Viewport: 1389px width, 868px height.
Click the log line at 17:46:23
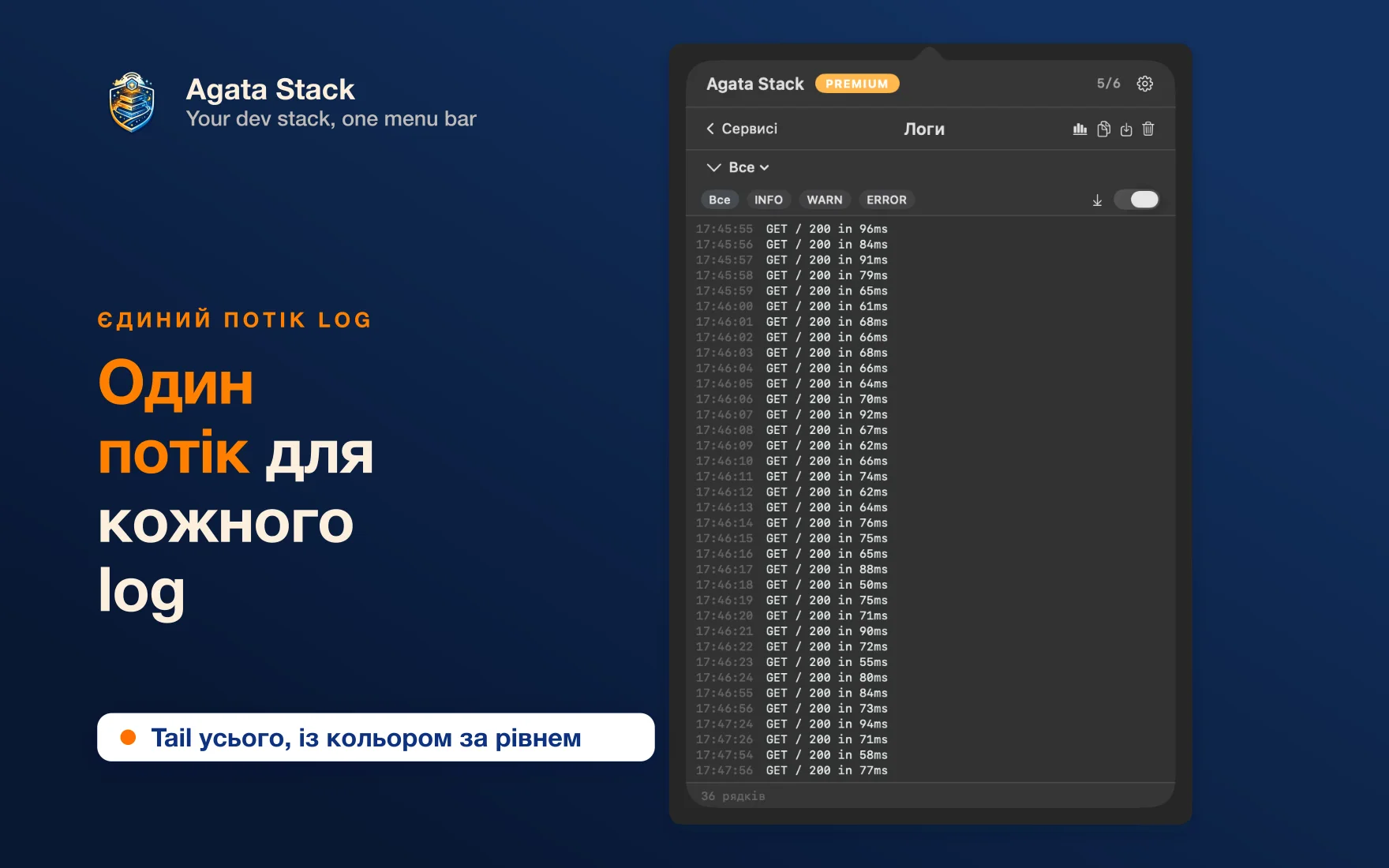(x=792, y=662)
